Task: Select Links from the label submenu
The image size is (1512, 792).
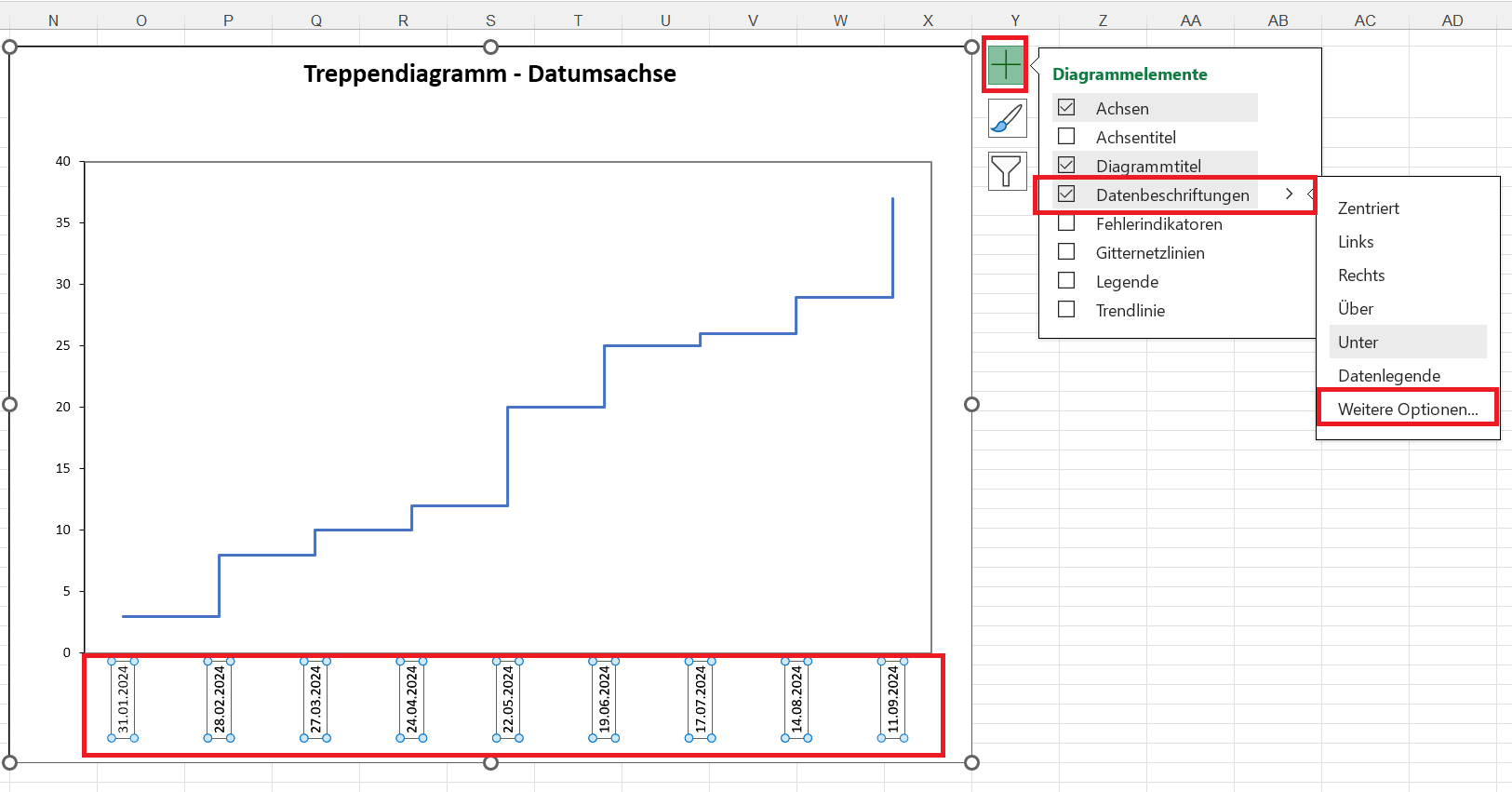Action: coord(1356,242)
